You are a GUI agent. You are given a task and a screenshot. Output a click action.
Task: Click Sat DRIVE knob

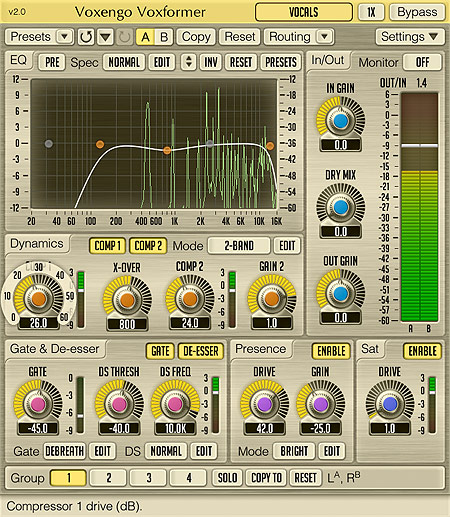390,404
